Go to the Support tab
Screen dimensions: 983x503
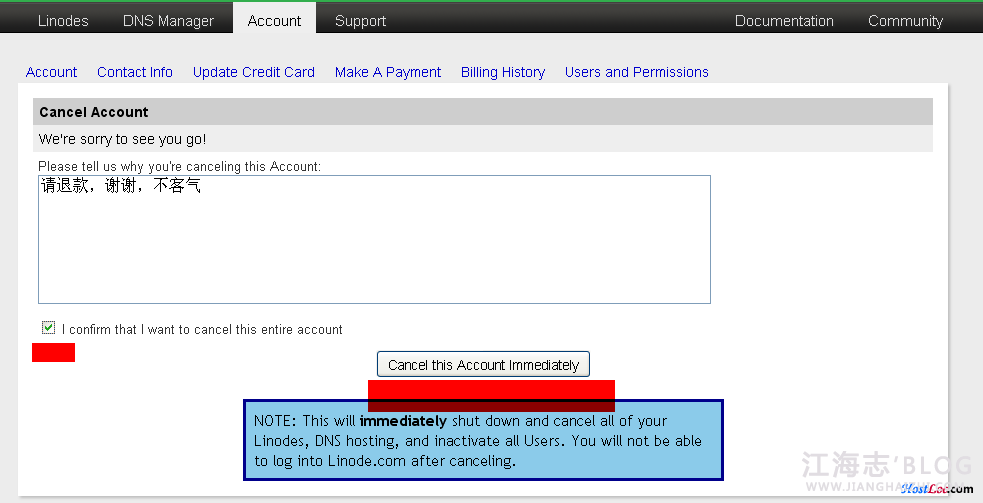[360, 20]
